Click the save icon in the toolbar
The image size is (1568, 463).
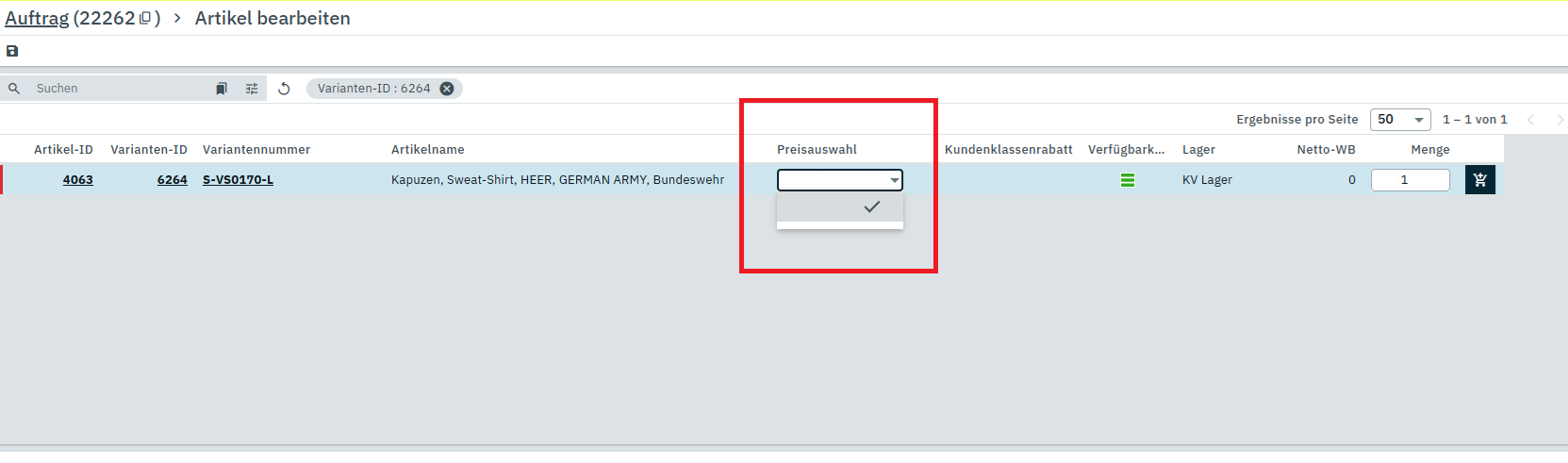tap(12, 51)
